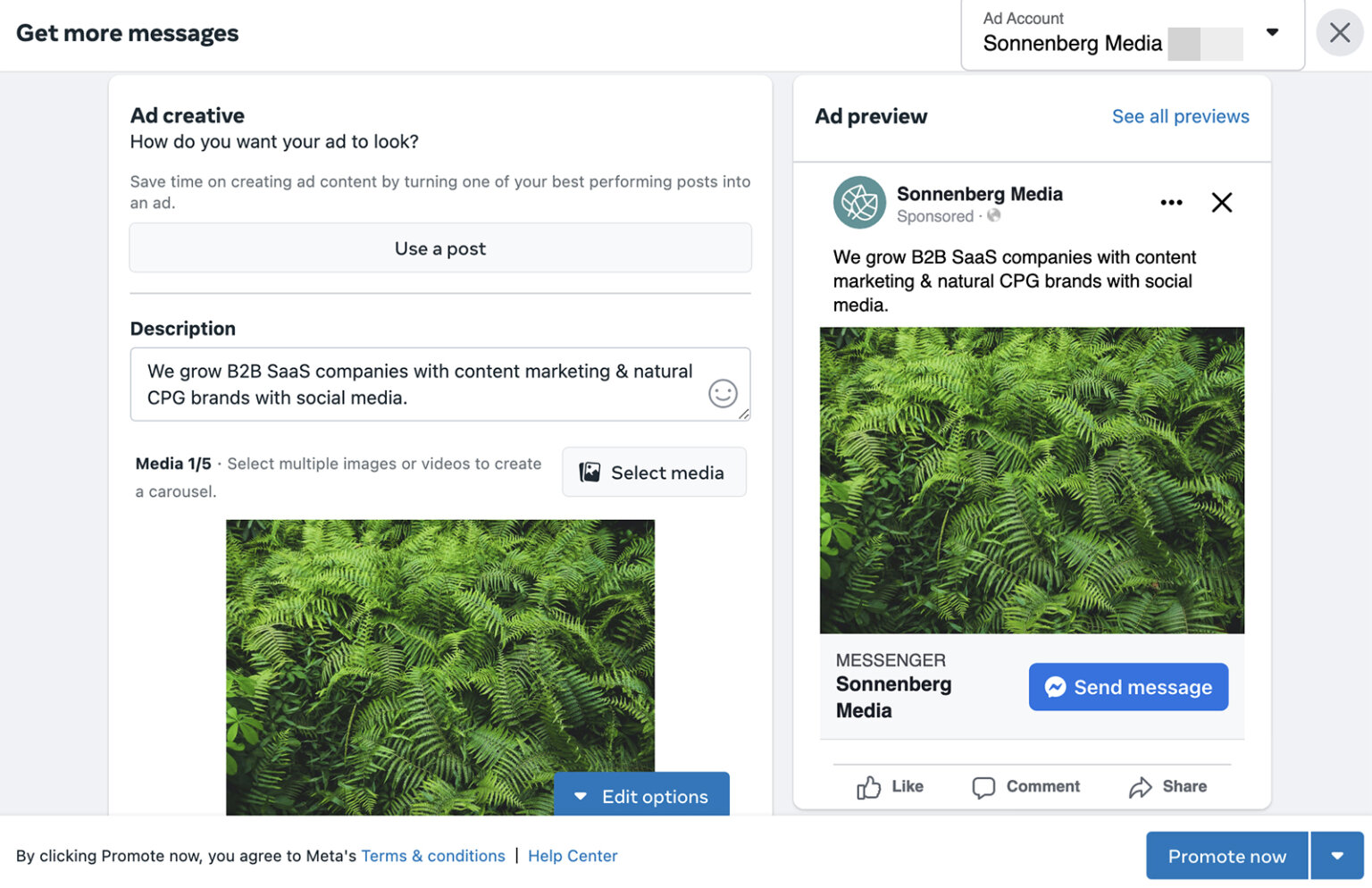Click the Share arrow icon

[x=1140, y=785]
